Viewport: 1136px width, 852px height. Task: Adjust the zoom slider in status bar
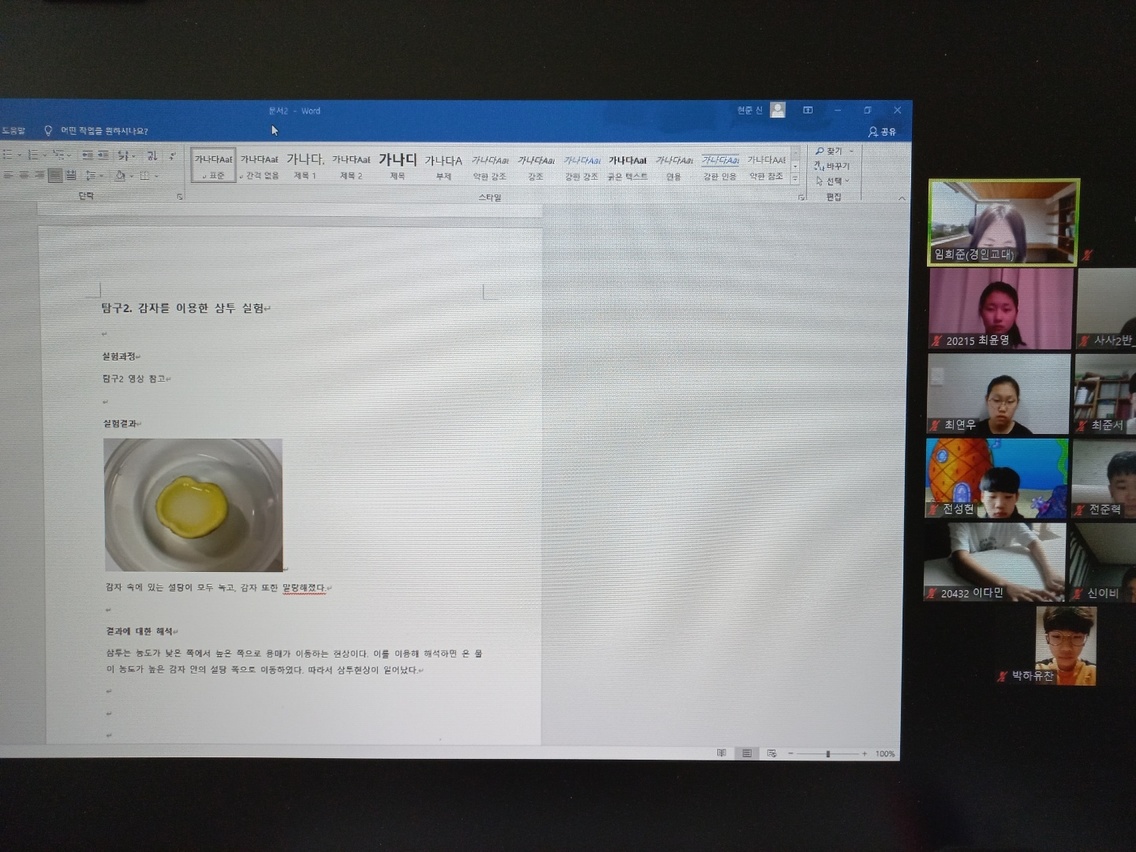click(x=827, y=753)
